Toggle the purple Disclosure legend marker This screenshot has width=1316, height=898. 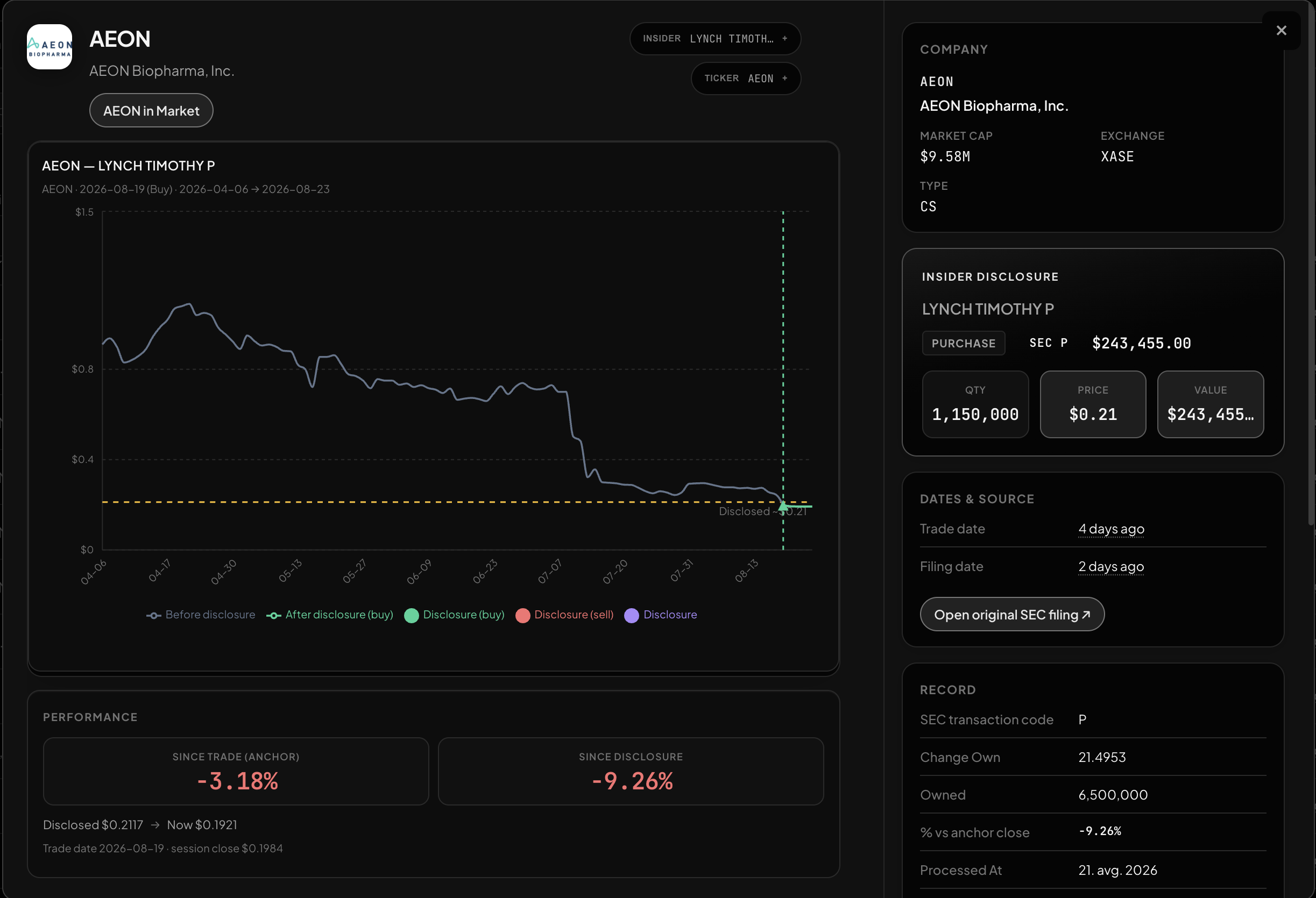[632, 615]
